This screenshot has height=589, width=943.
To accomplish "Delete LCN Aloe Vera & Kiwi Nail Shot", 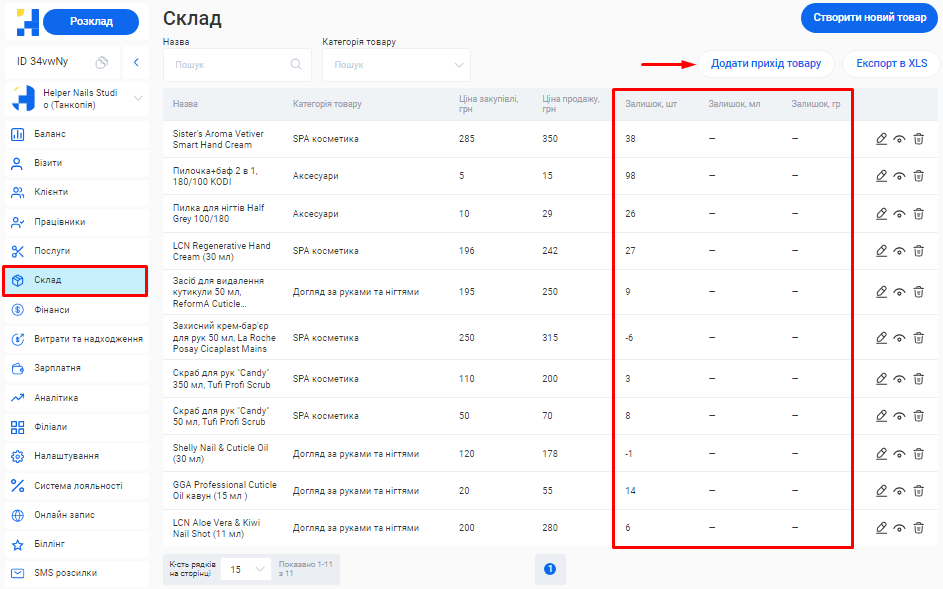I will coord(918,528).
